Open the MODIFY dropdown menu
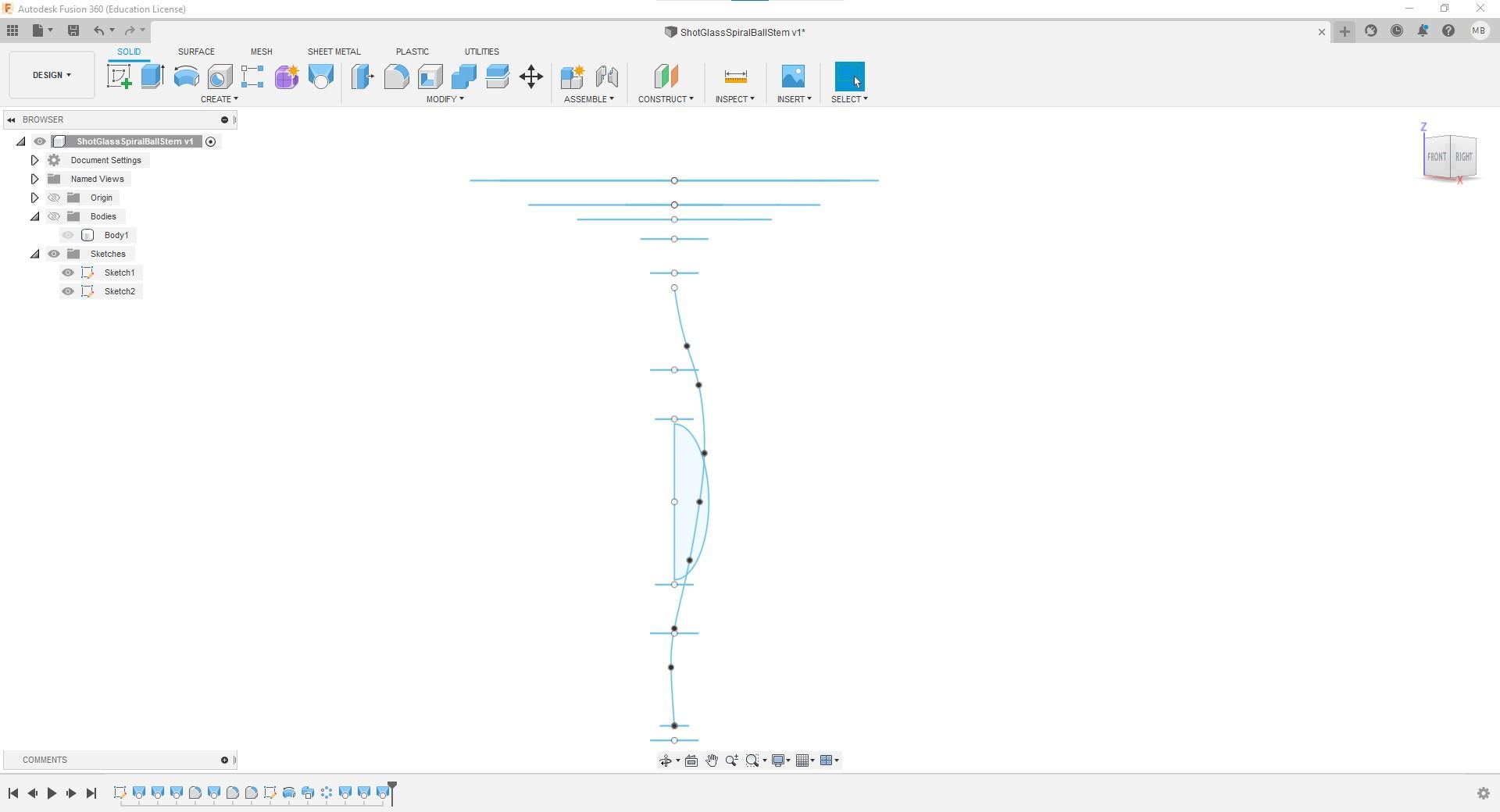Viewport: 1500px width, 812px height. click(445, 99)
